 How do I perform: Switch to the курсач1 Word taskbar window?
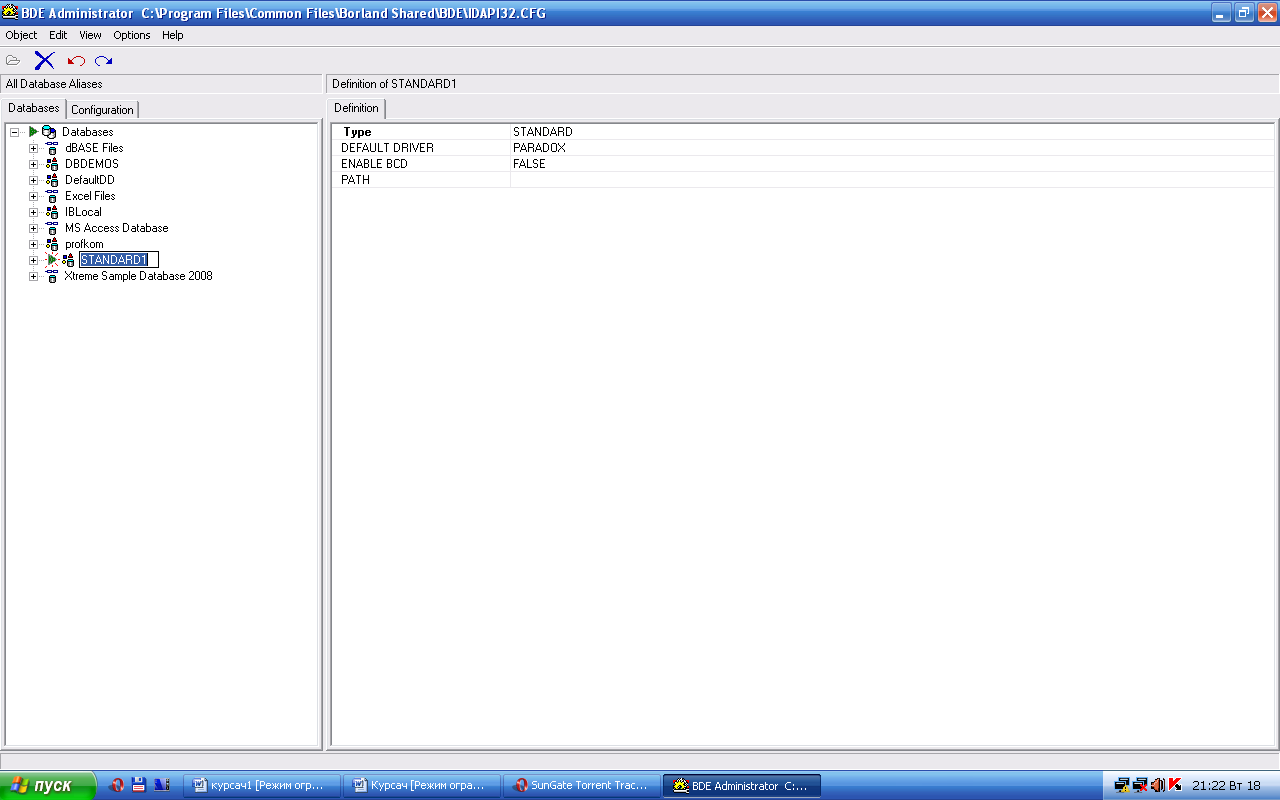[x=261, y=785]
